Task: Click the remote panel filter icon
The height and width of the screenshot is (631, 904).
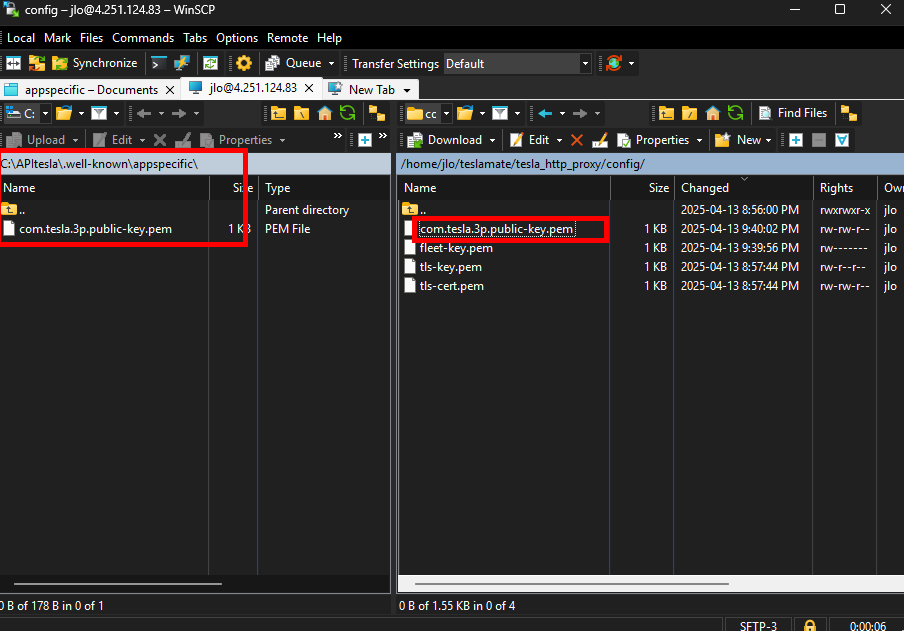Action: coord(500,114)
